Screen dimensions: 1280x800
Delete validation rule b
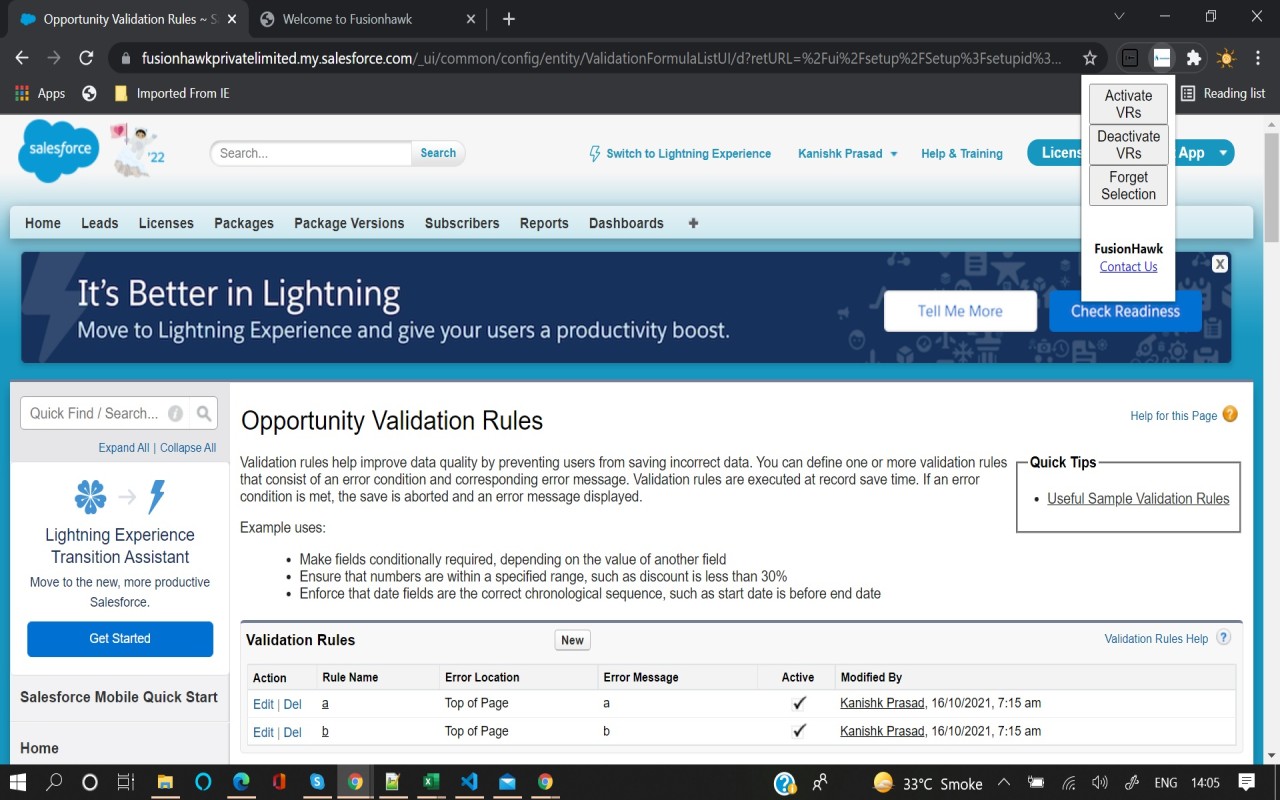tap(292, 732)
